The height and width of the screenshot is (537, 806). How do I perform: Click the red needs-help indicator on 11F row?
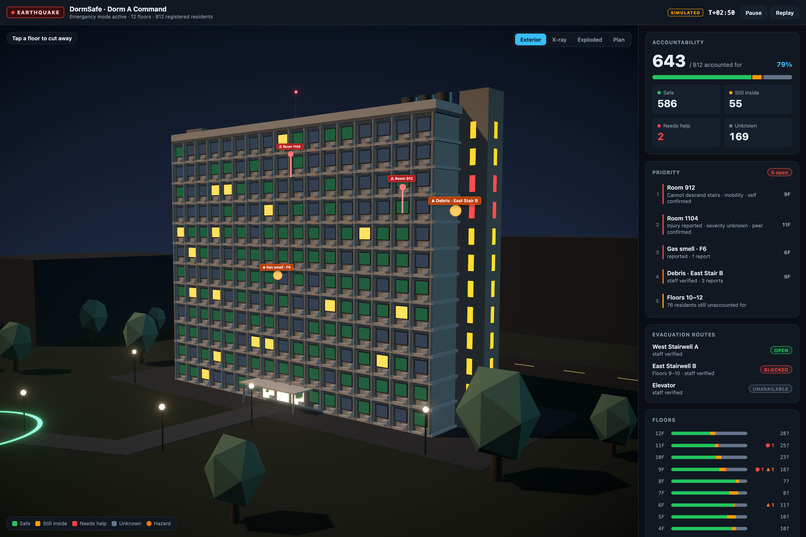(770, 446)
